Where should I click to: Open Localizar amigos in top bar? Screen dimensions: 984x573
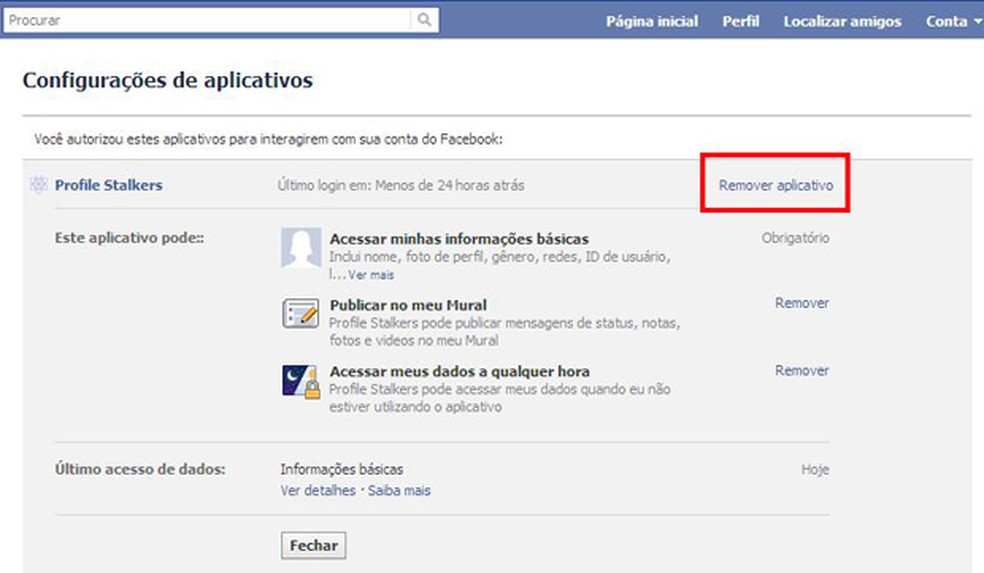pyautogui.click(x=842, y=21)
